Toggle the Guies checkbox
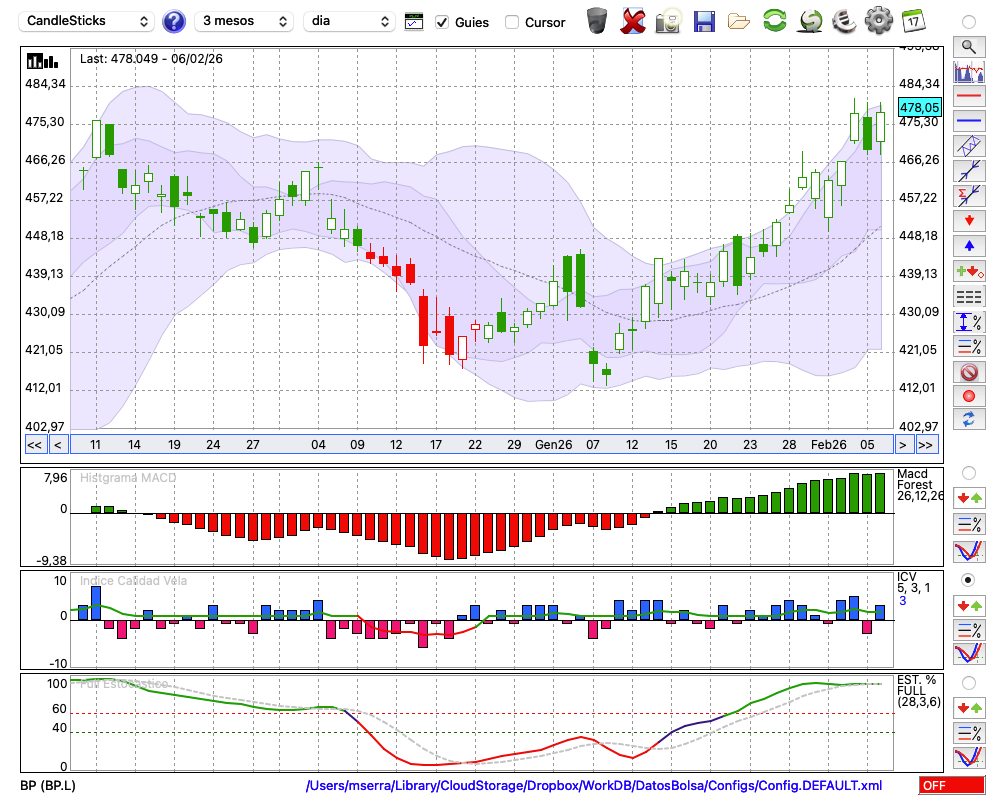 tap(441, 22)
